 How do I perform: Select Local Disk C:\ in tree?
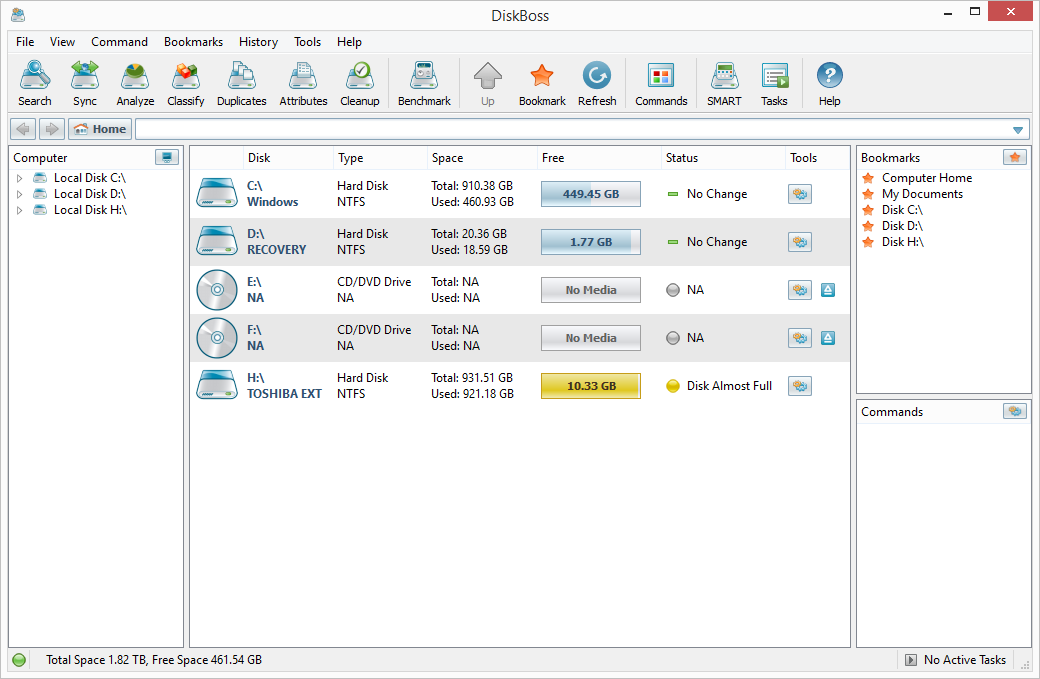pos(90,178)
